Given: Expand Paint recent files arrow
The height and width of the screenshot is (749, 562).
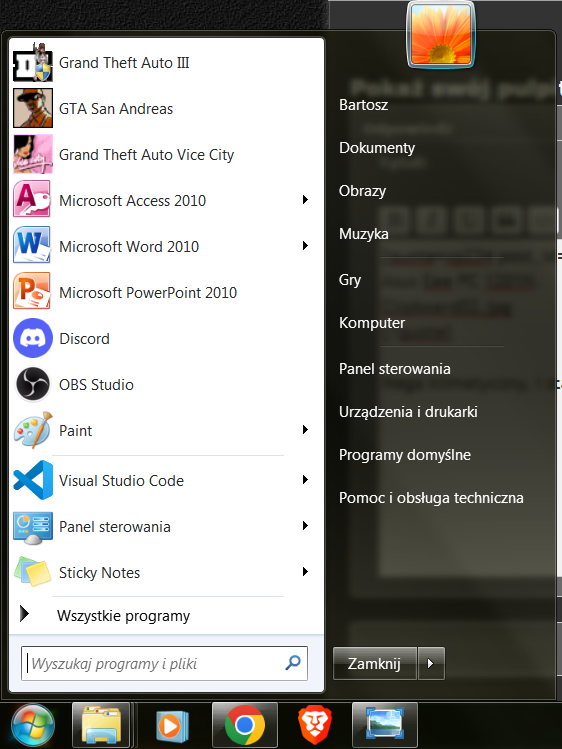Looking at the screenshot, I should (x=306, y=429).
